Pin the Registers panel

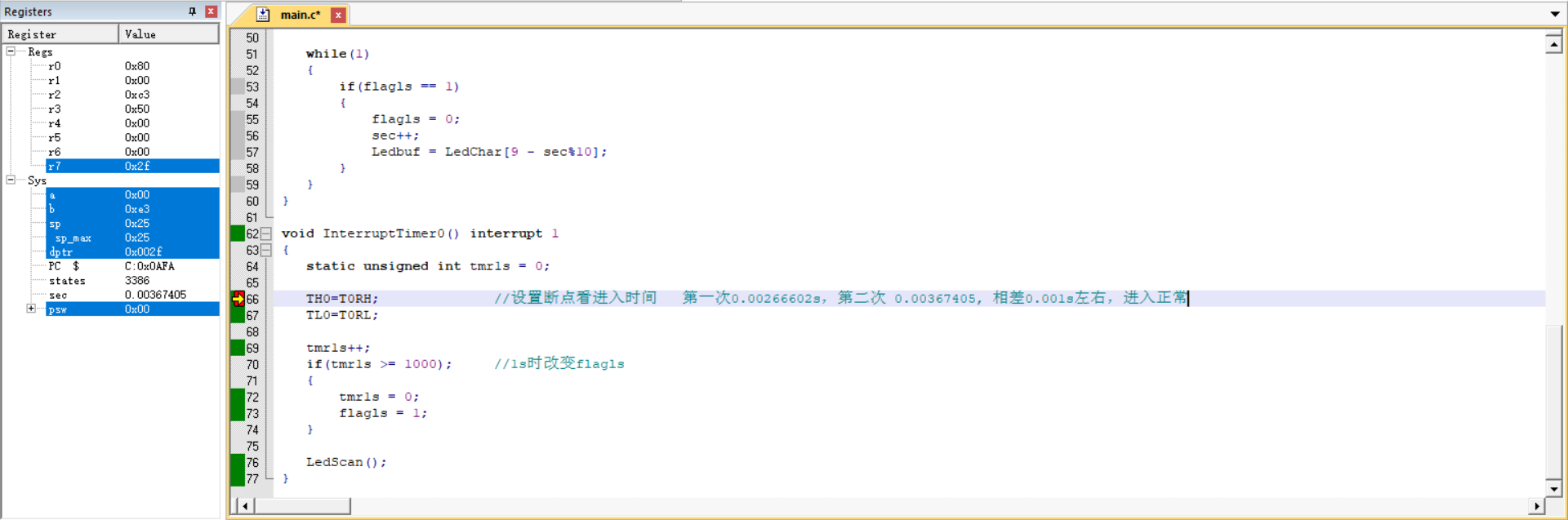pyautogui.click(x=192, y=11)
